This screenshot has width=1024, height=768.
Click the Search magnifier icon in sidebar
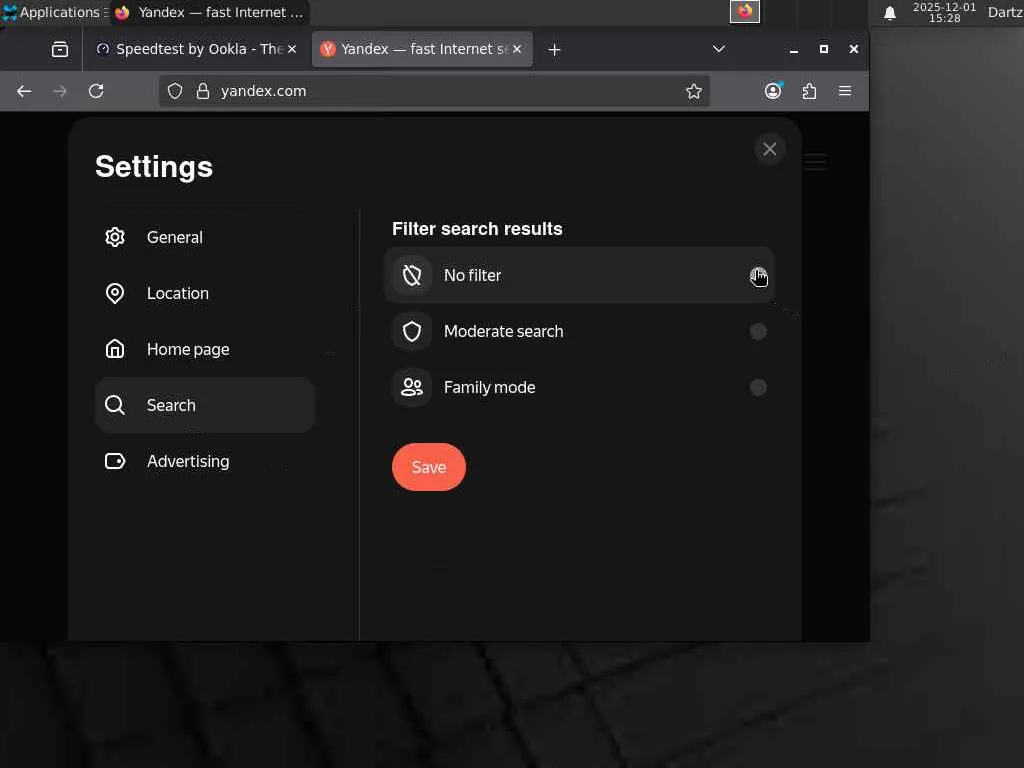[x=115, y=405]
